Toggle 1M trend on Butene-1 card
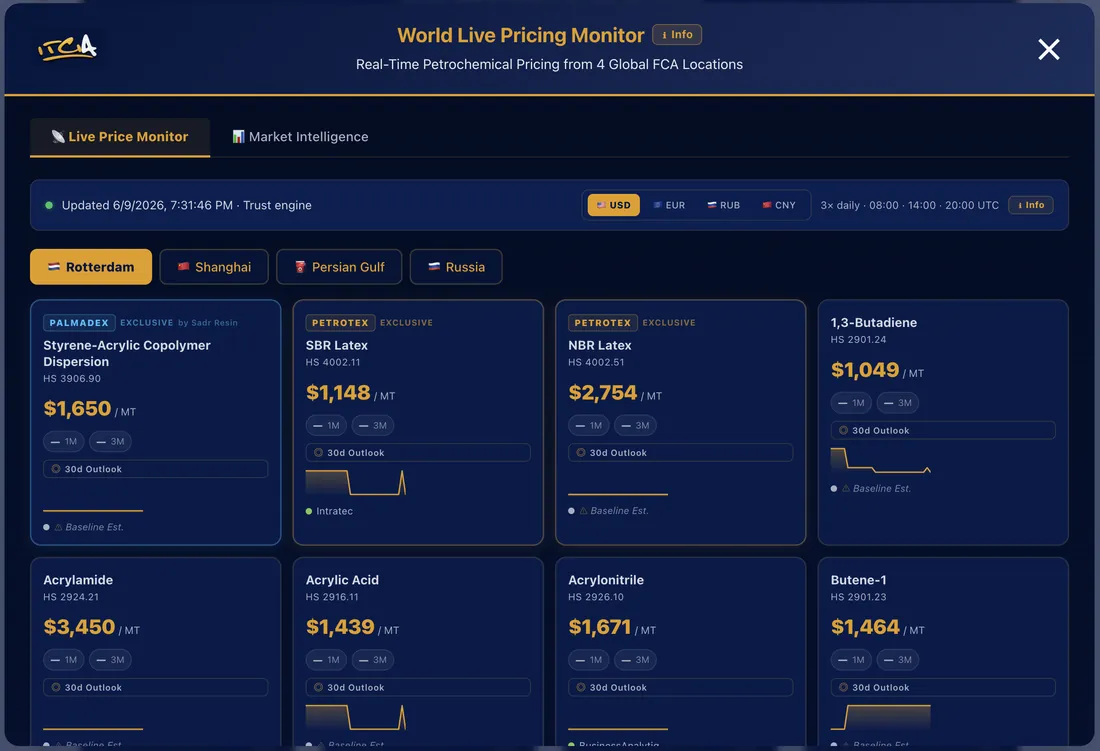 point(851,660)
